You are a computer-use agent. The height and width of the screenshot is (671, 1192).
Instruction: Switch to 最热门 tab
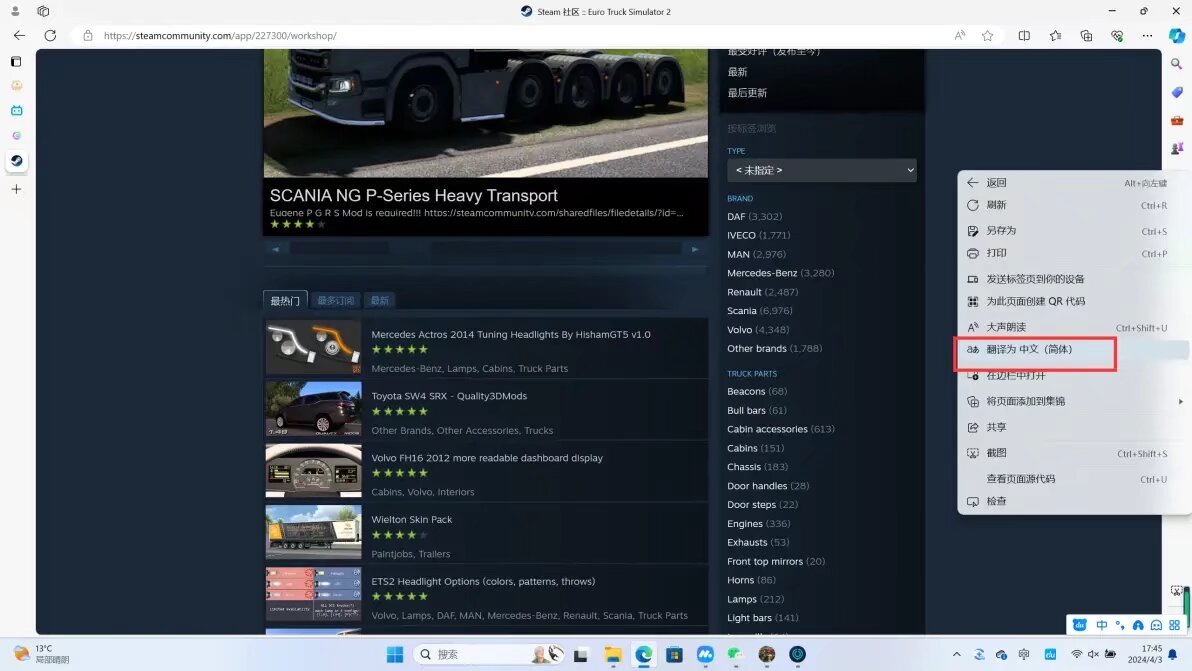[x=285, y=300]
